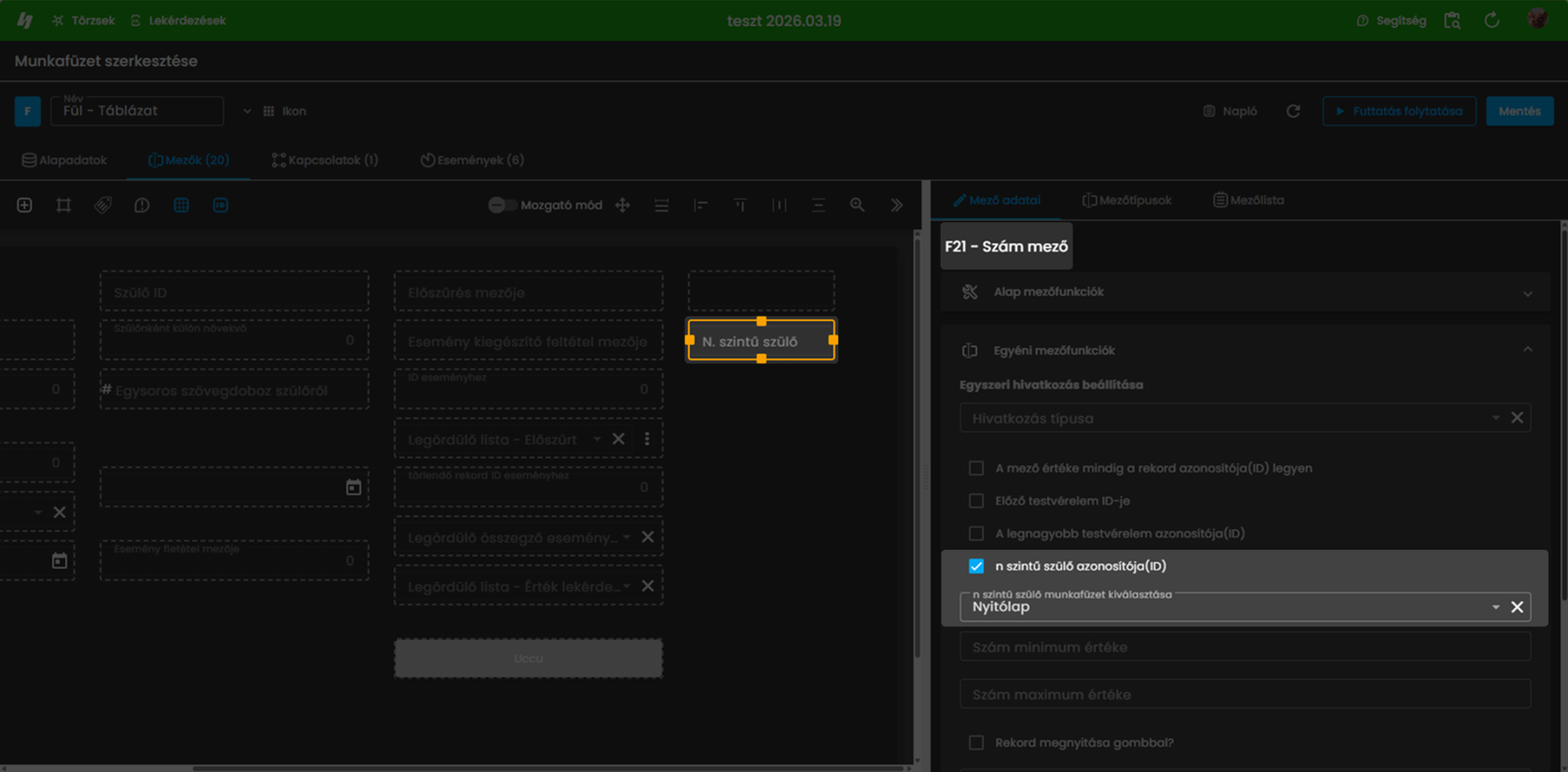Open the Mezőtípusok tab
The height and width of the screenshot is (772, 1568).
pos(1127,200)
